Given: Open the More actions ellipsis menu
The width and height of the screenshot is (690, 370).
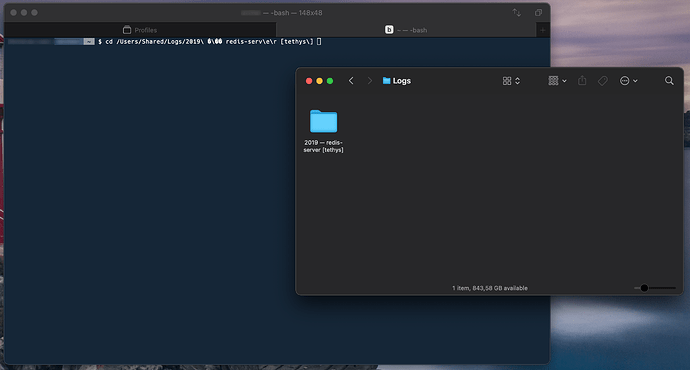Looking at the screenshot, I should coord(628,81).
